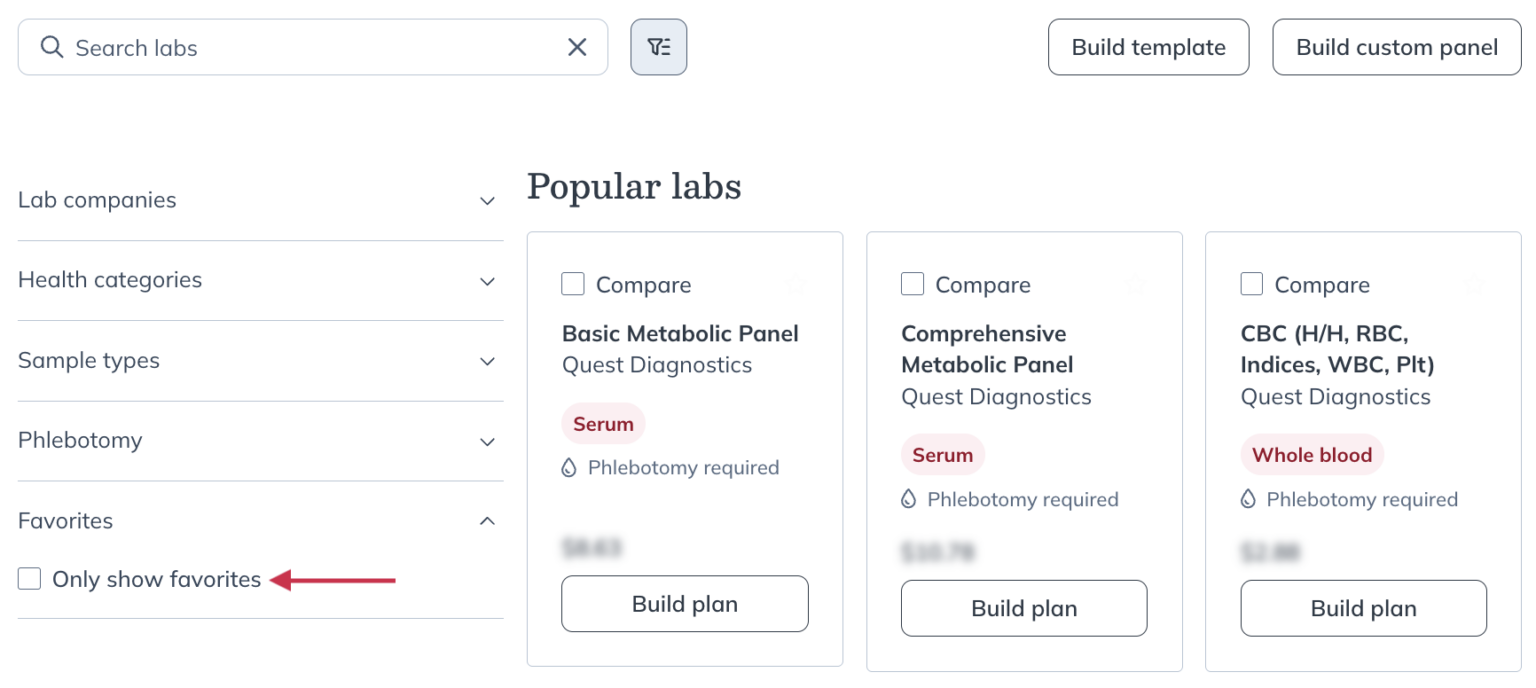
Task: Open the Build custom panel page
Action: click(x=1396, y=46)
